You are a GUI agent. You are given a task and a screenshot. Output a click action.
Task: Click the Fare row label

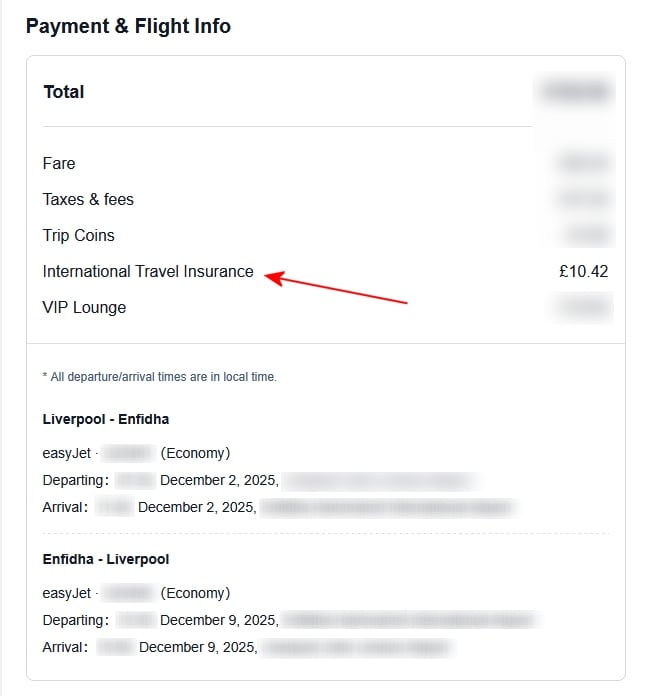pos(59,163)
